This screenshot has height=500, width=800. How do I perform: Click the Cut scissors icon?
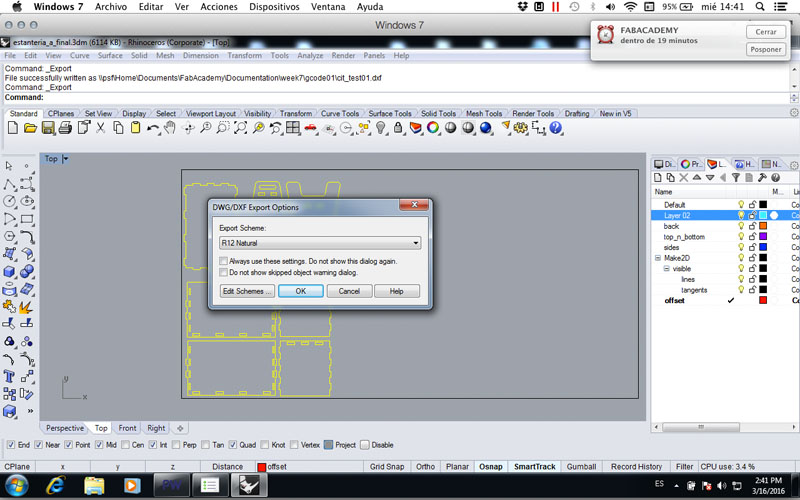[x=101, y=128]
